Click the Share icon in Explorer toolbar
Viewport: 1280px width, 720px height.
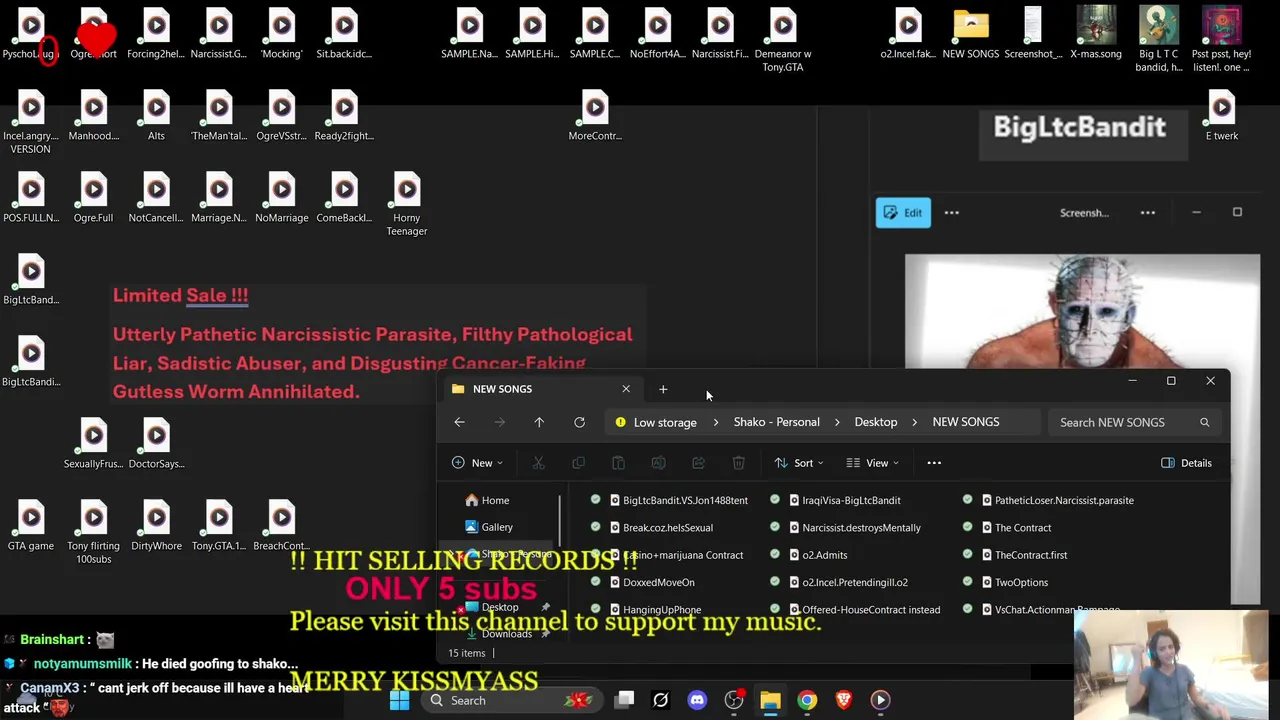[698, 463]
